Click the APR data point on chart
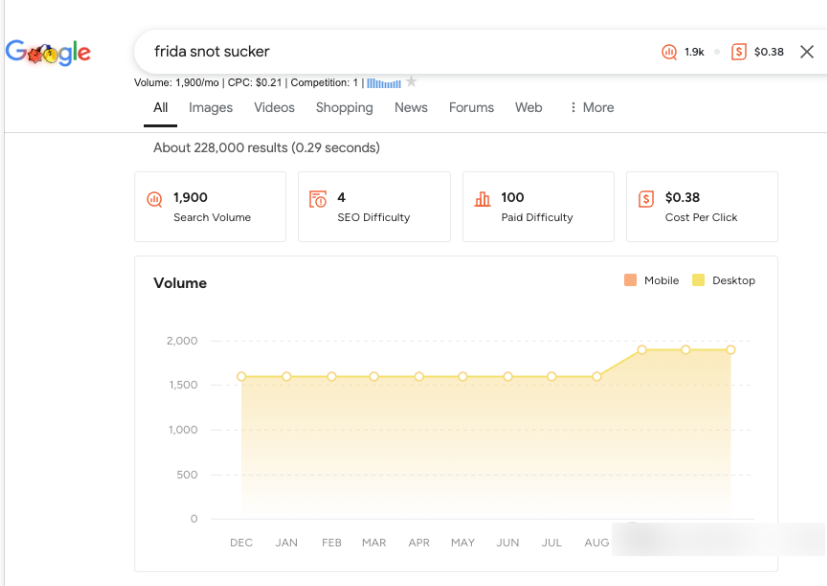 coord(419,377)
